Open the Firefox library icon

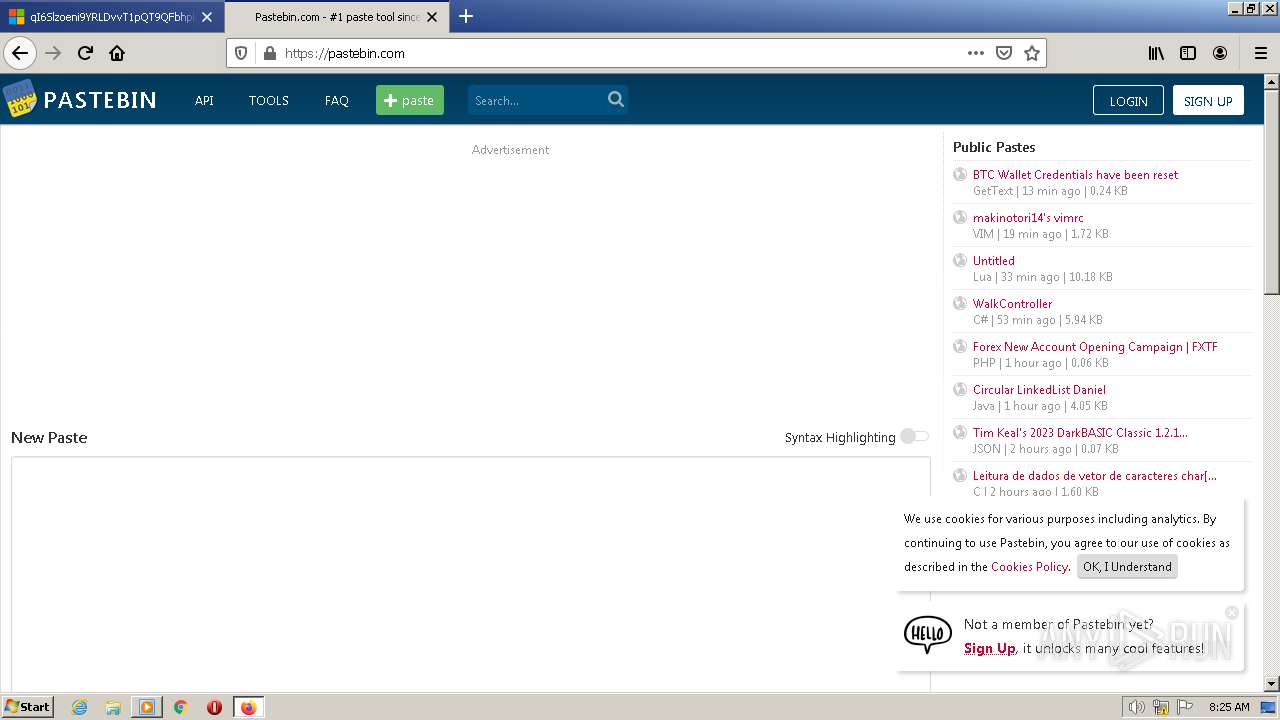tap(1156, 53)
